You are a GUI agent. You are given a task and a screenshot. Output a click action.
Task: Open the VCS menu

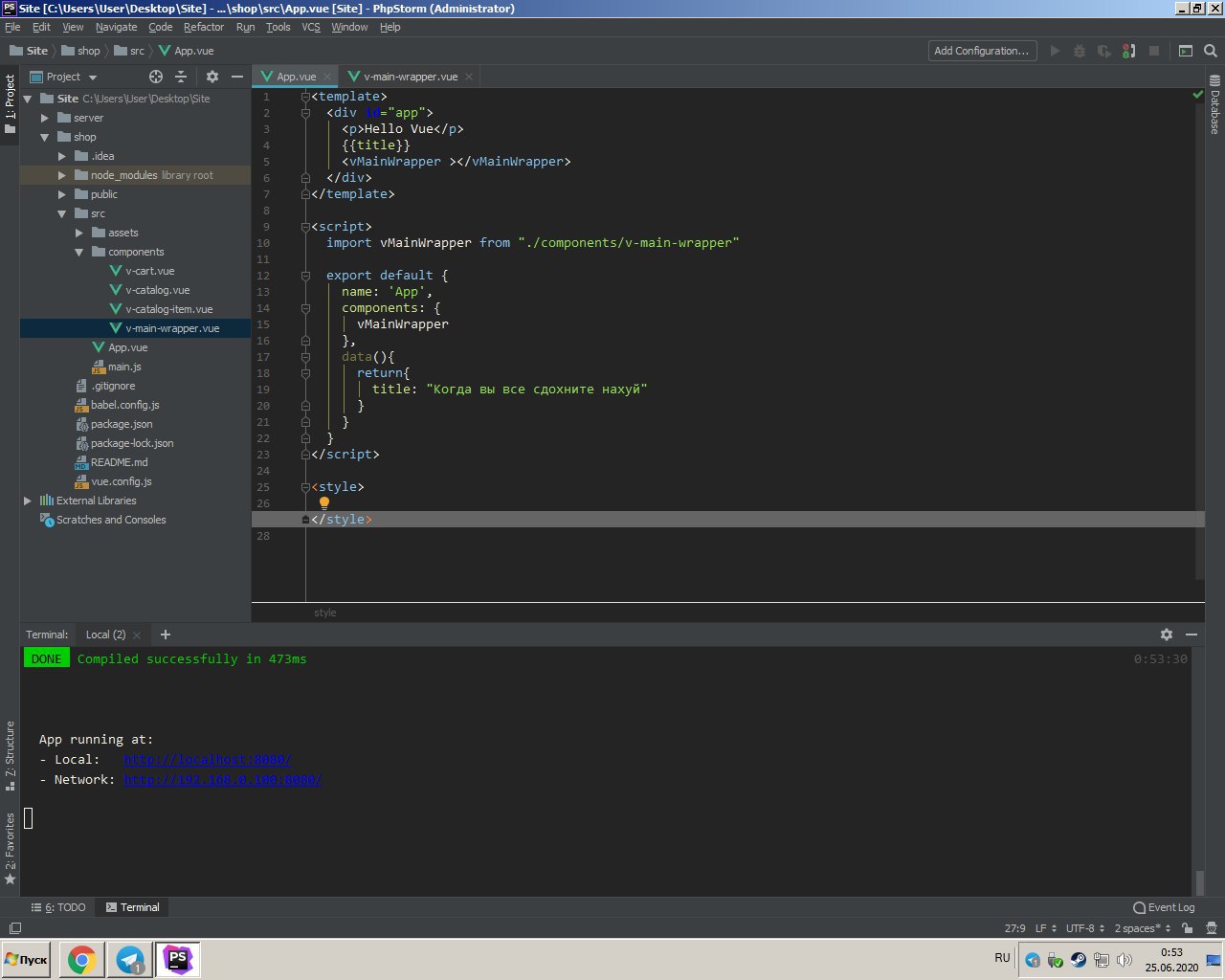tap(311, 27)
